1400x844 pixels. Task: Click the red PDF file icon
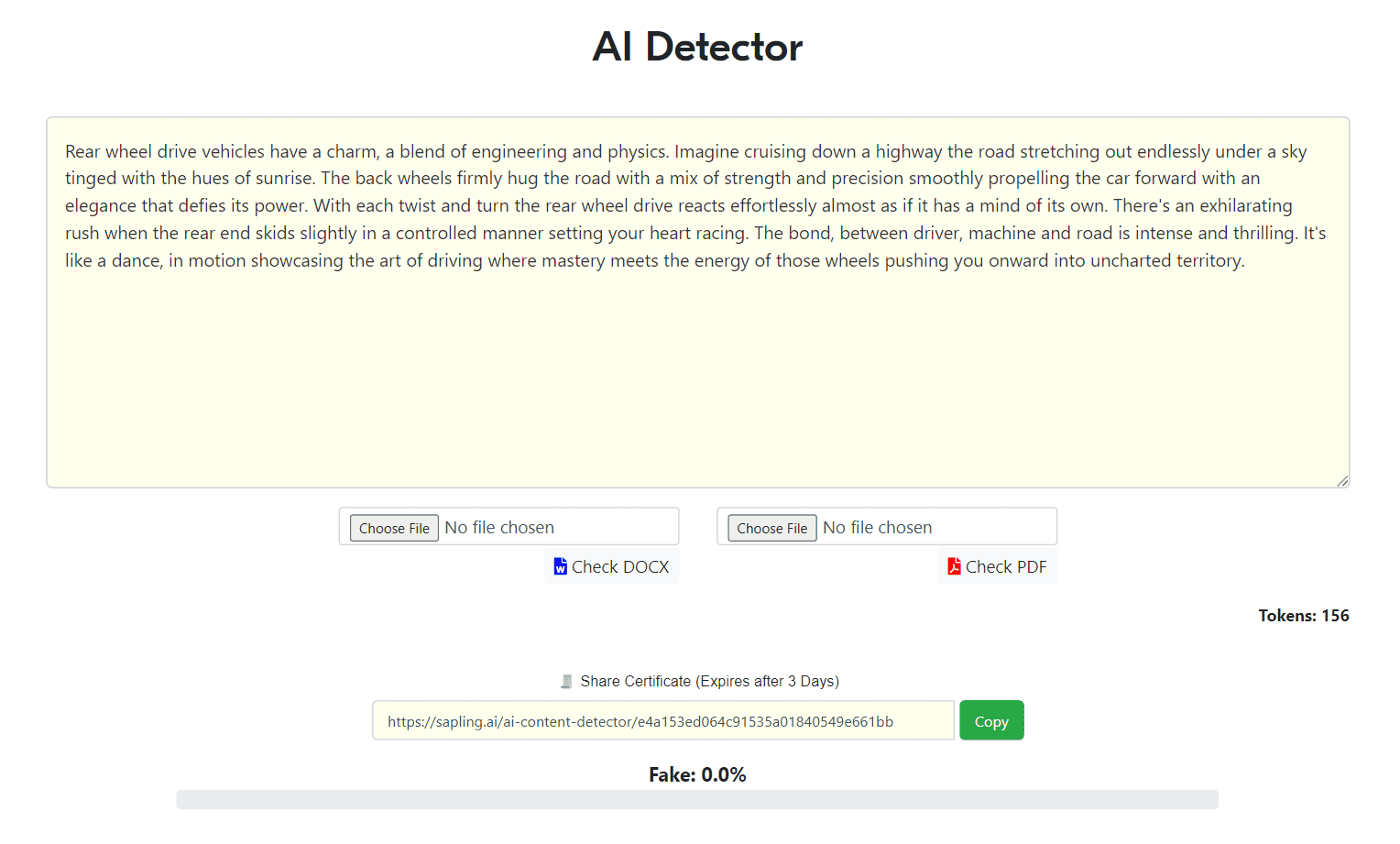tap(954, 566)
